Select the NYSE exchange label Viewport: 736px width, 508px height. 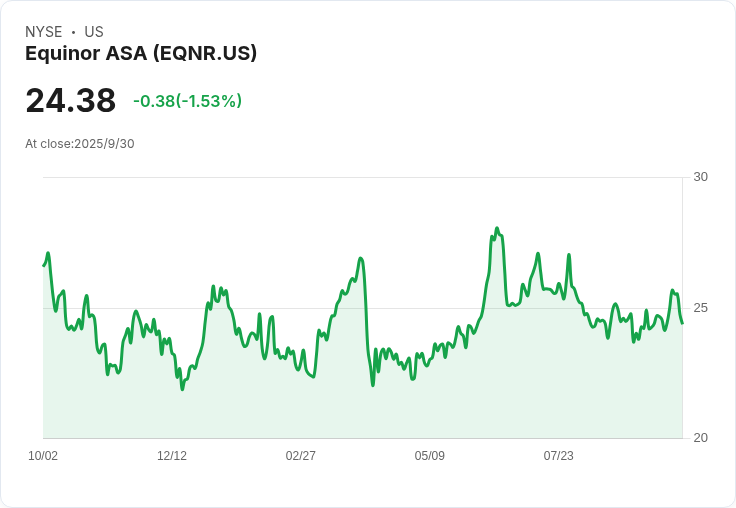[44, 32]
